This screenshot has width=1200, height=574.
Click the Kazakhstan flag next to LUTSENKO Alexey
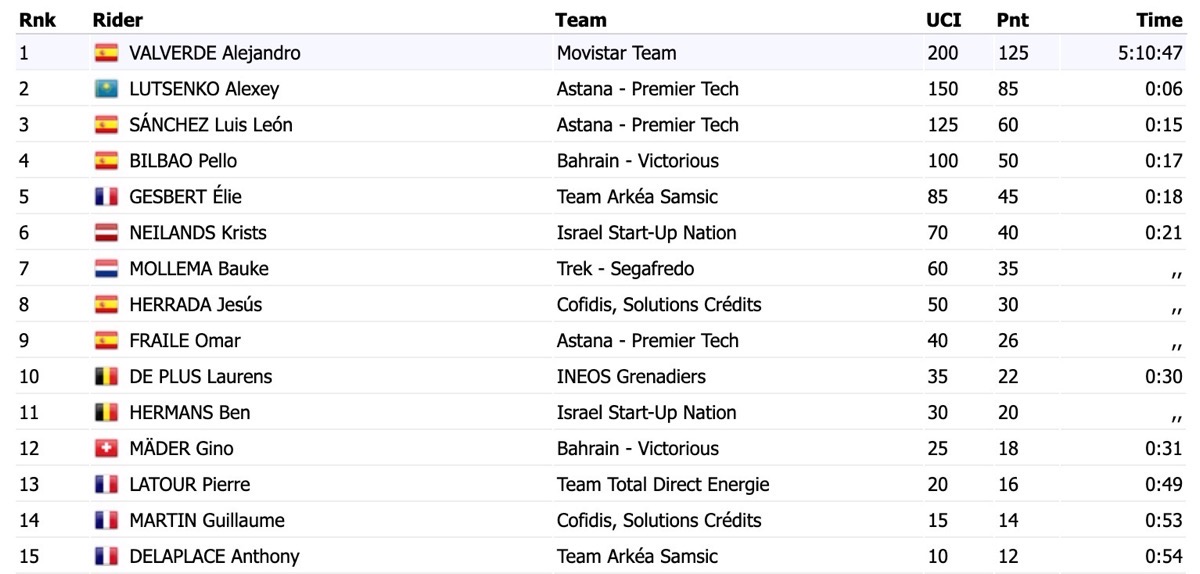106,89
